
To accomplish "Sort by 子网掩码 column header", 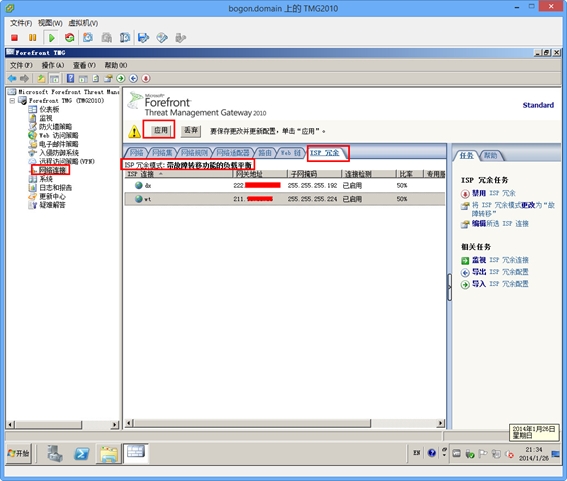I will [314, 174].
